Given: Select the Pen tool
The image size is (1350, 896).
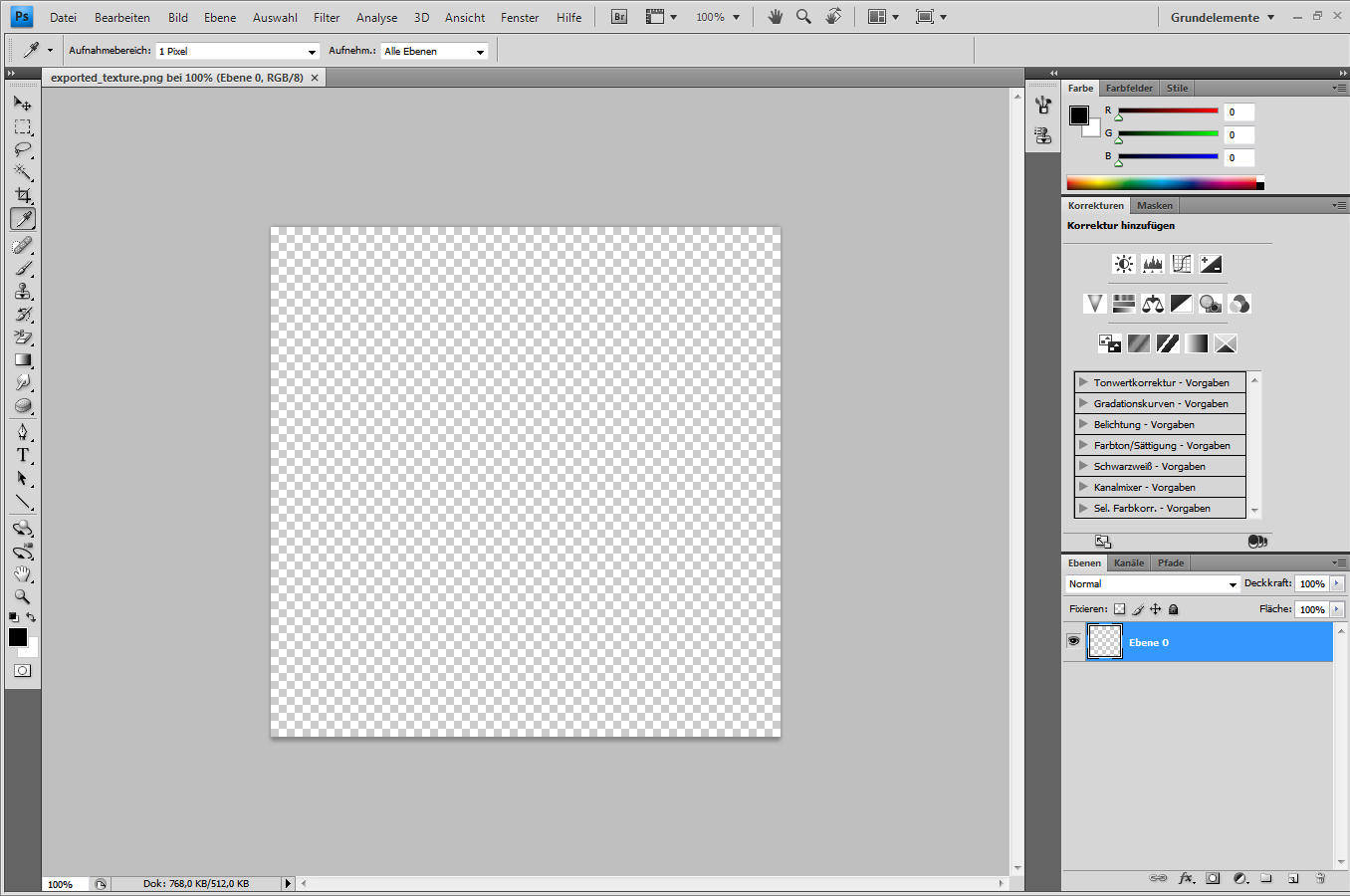Looking at the screenshot, I should click(x=22, y=431).
